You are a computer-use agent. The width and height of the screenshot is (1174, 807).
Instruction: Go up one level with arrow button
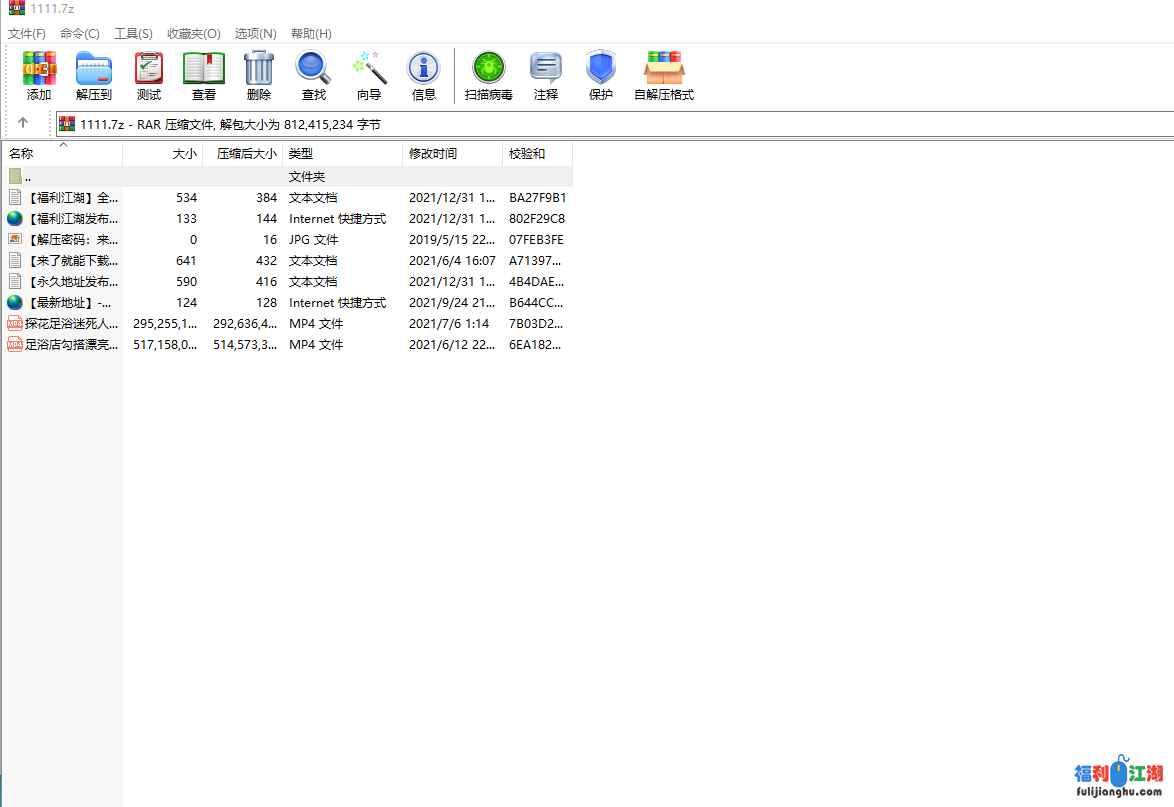pyautogui.click(x=23, y=123)
